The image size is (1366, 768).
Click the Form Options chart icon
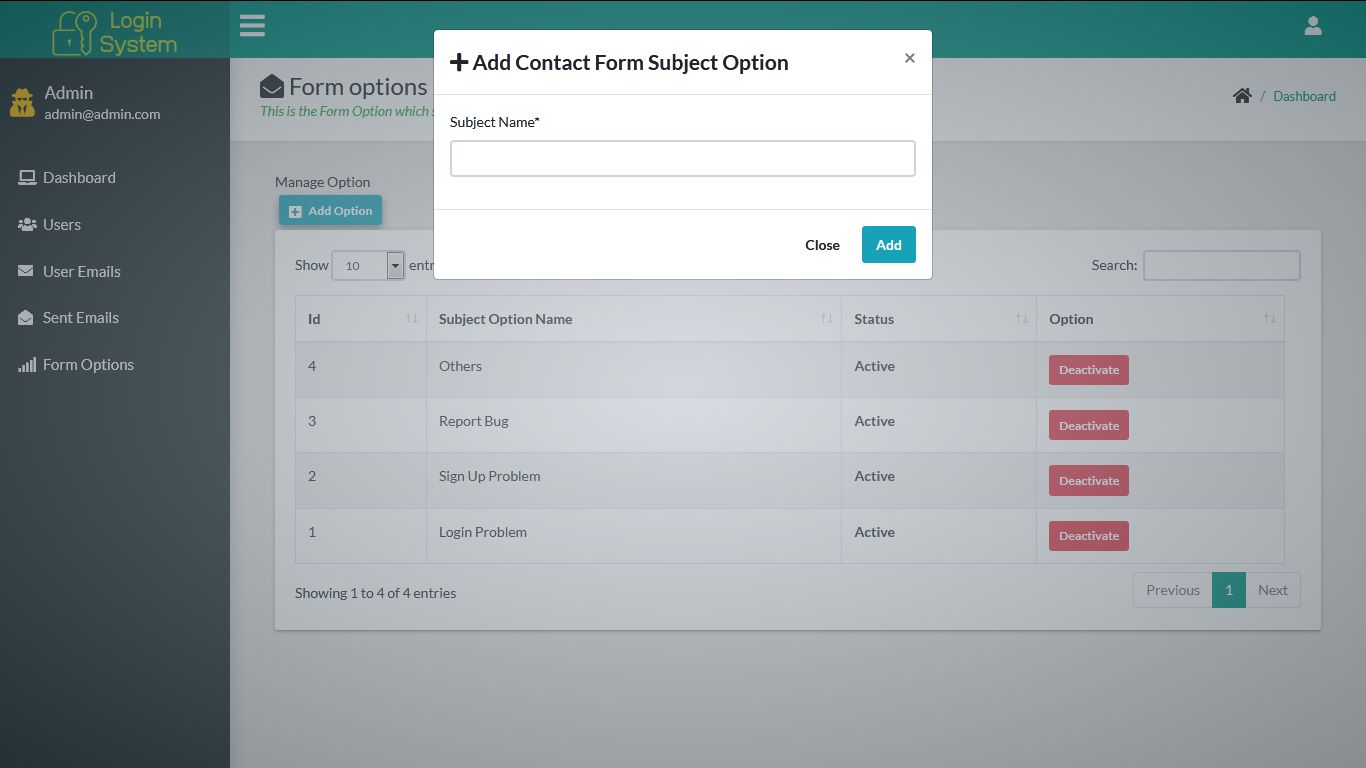coord(26,364)
